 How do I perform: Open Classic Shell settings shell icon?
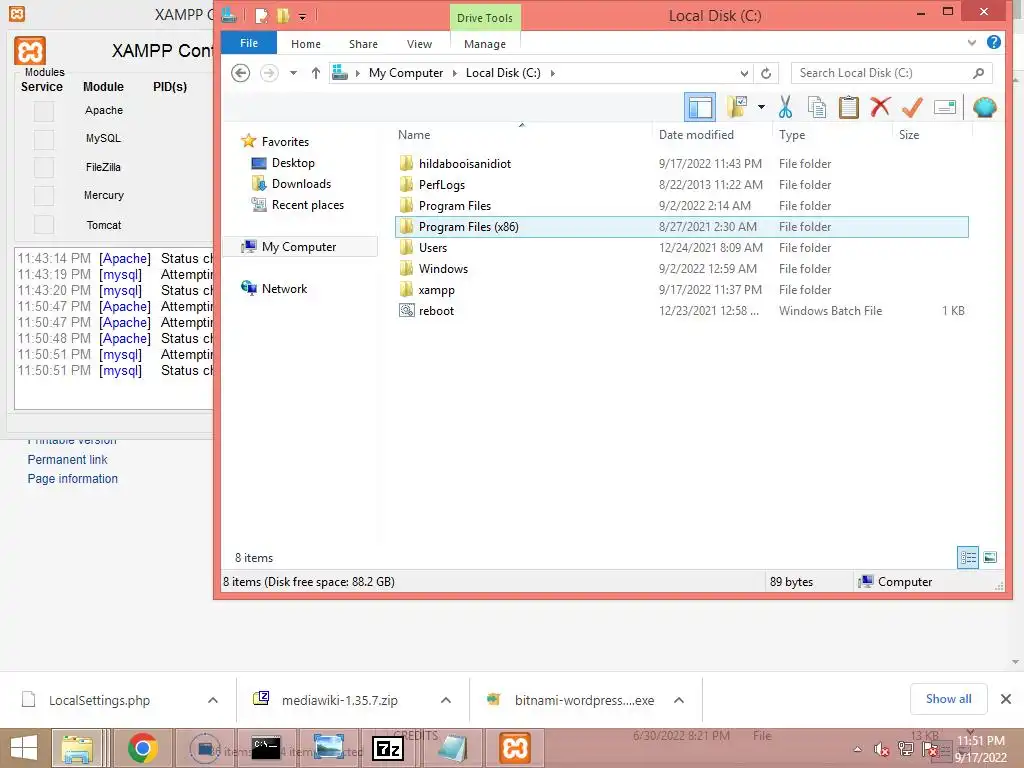click(984, 107)
